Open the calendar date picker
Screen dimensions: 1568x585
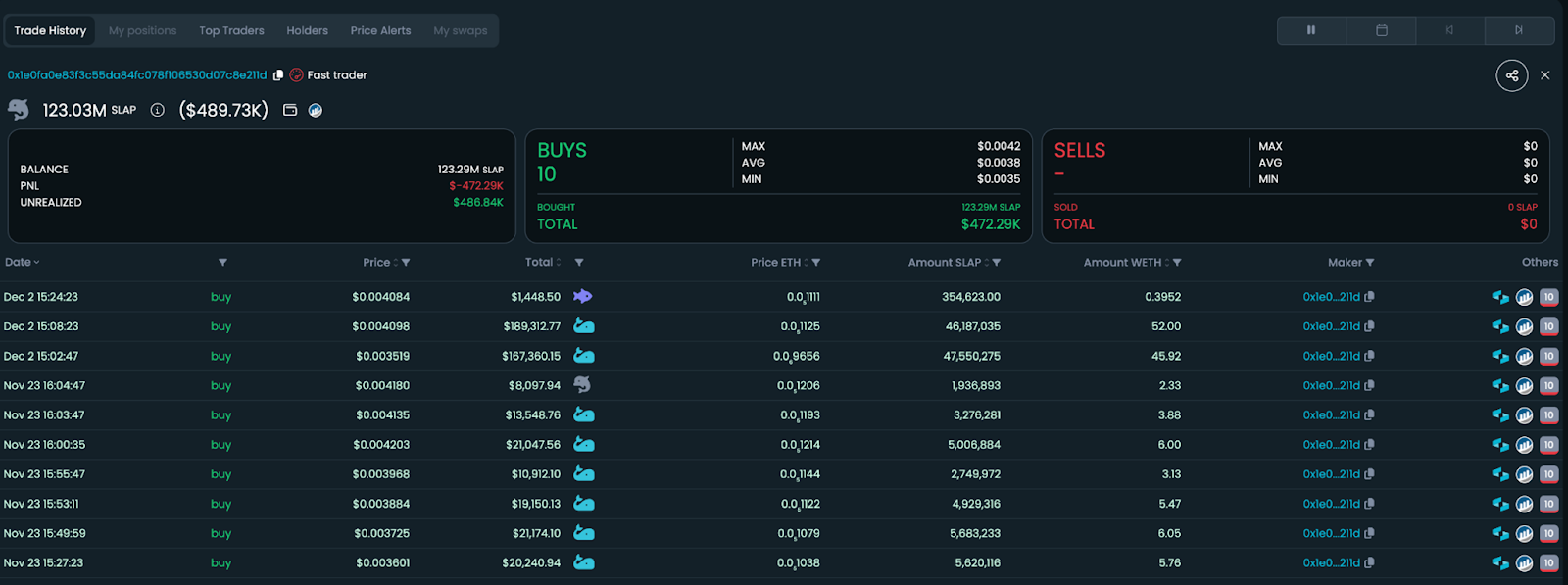click(1381, 30)
